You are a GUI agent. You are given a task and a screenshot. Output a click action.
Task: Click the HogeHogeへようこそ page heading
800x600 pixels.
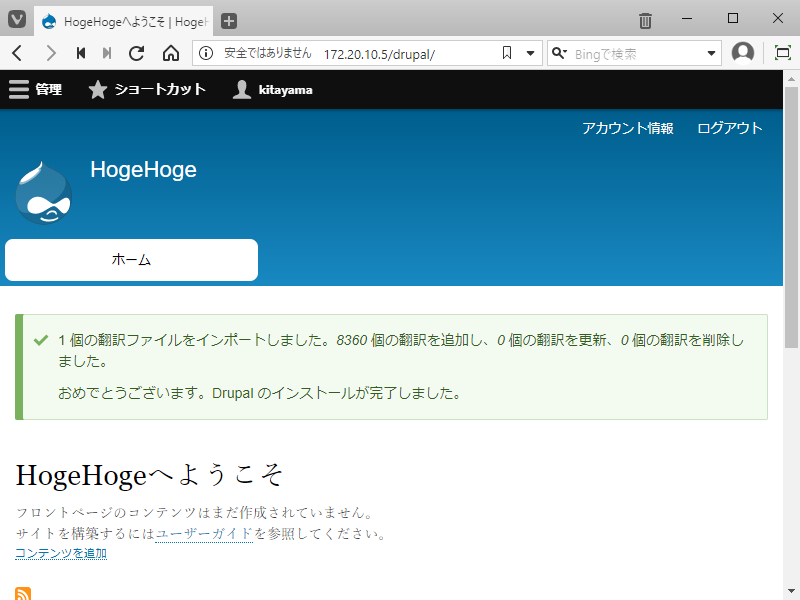[x=149, y=475]
